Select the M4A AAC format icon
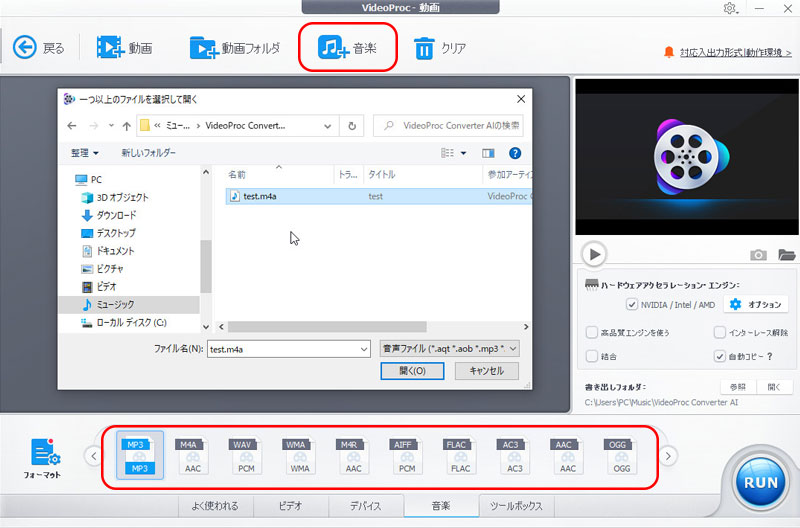This screenshot has height=528, width=800. [x=193, y=456]
